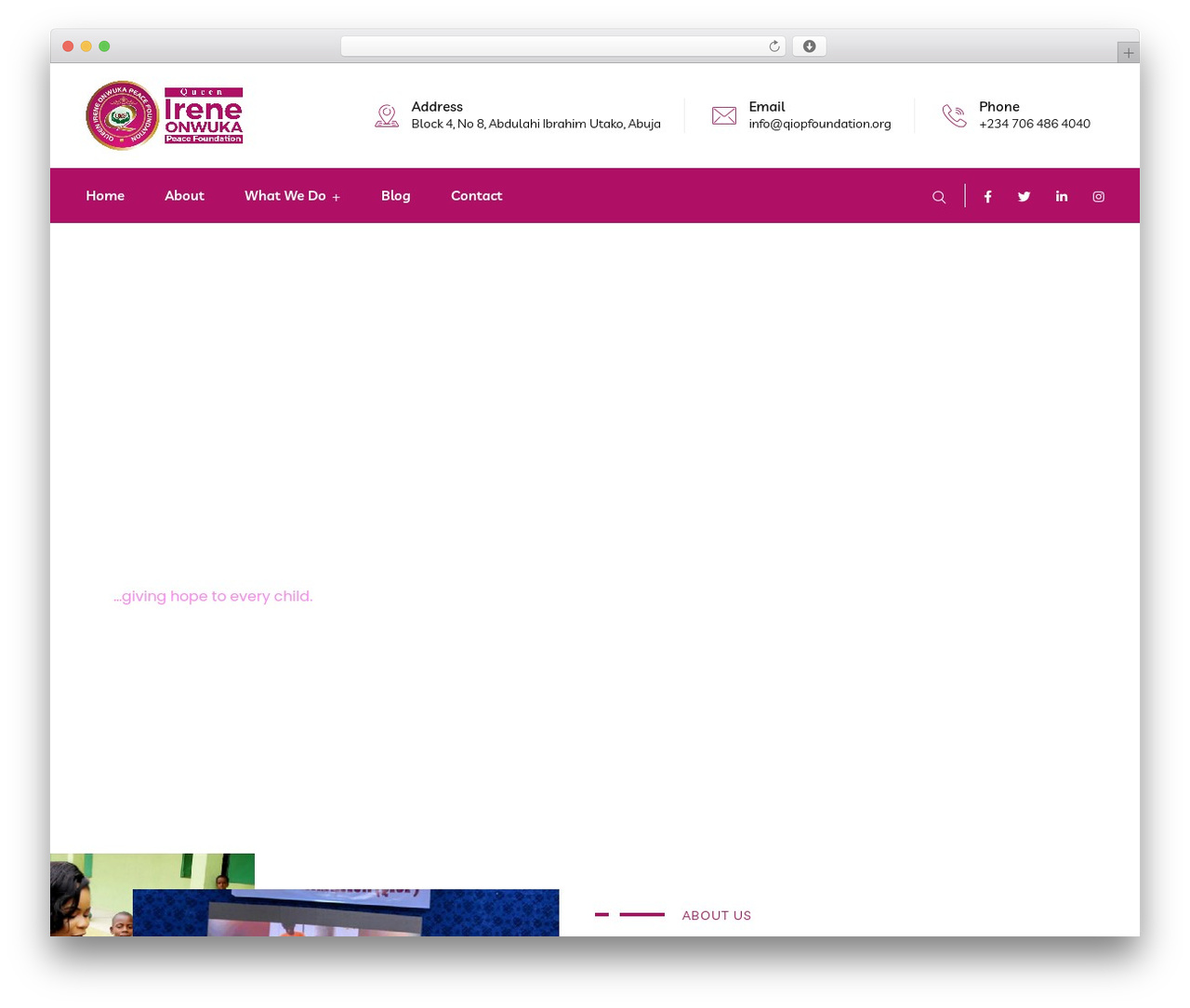
Task: Open the Instagram icon link
Action: click(x=1099, y=196)
